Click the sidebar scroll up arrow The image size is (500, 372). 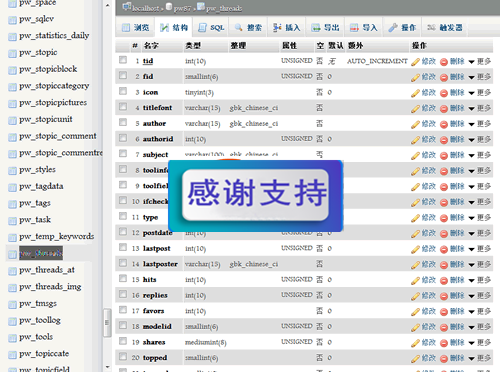pos(107,5)
